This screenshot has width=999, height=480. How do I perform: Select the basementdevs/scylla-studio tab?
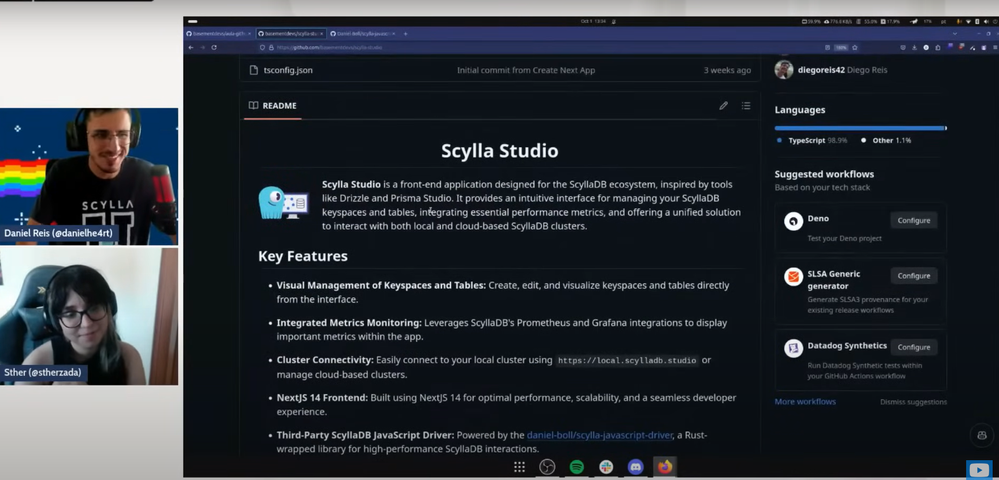click(x=291, y=33)
